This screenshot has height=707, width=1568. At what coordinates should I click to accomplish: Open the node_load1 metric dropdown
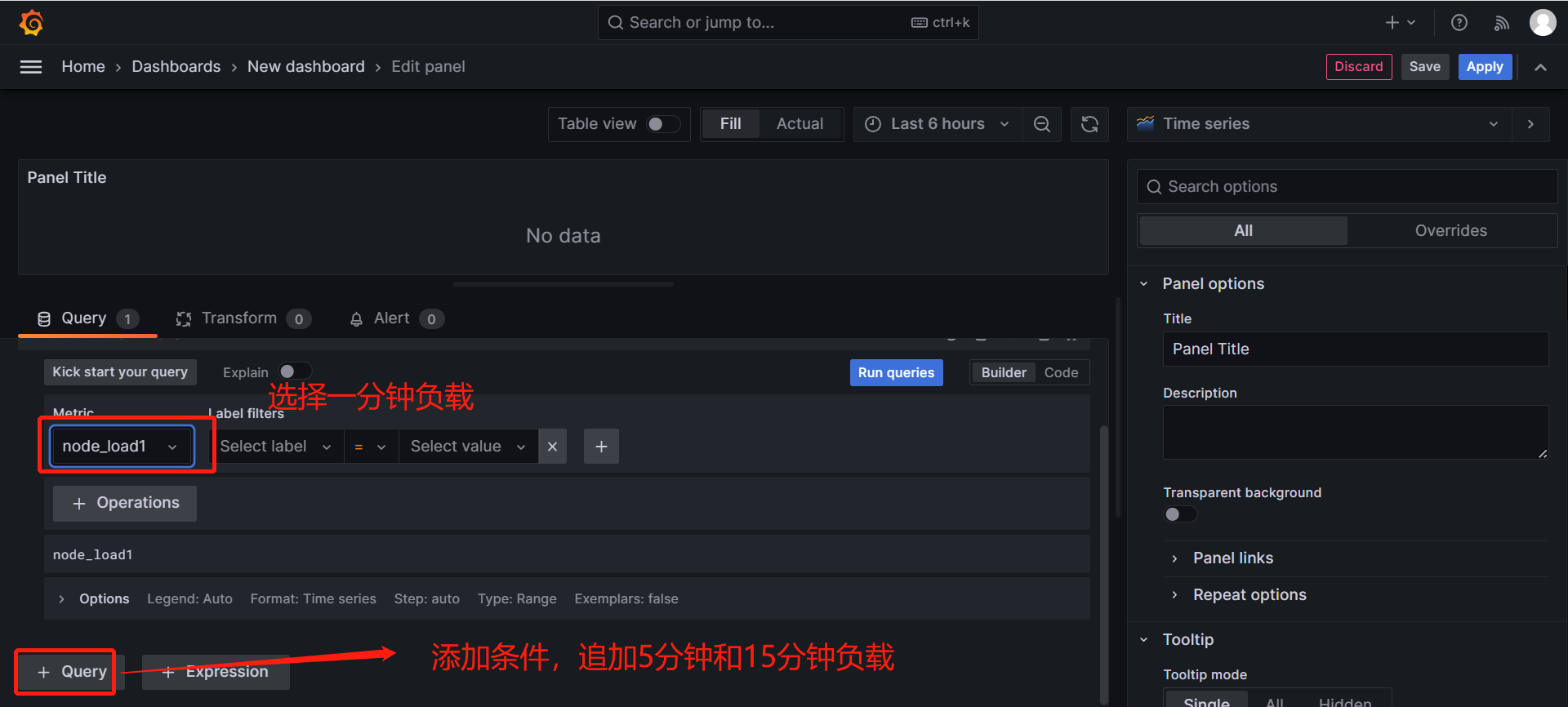coord(121,447)
